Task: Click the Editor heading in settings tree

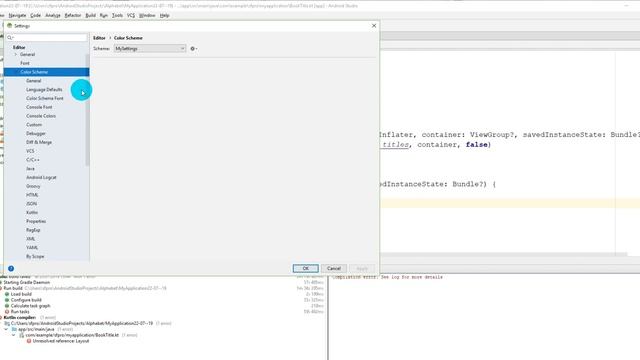Action: click(x=19, y=47)
